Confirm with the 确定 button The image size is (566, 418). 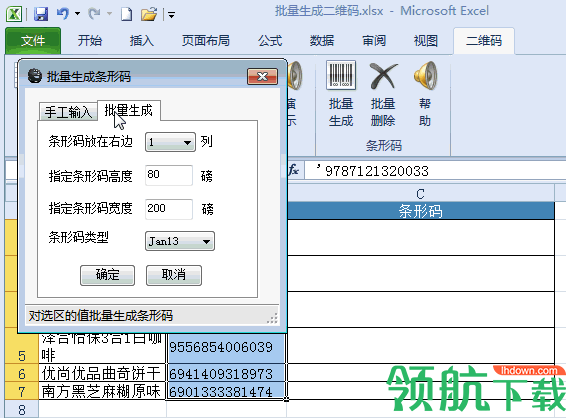(107, 275)
